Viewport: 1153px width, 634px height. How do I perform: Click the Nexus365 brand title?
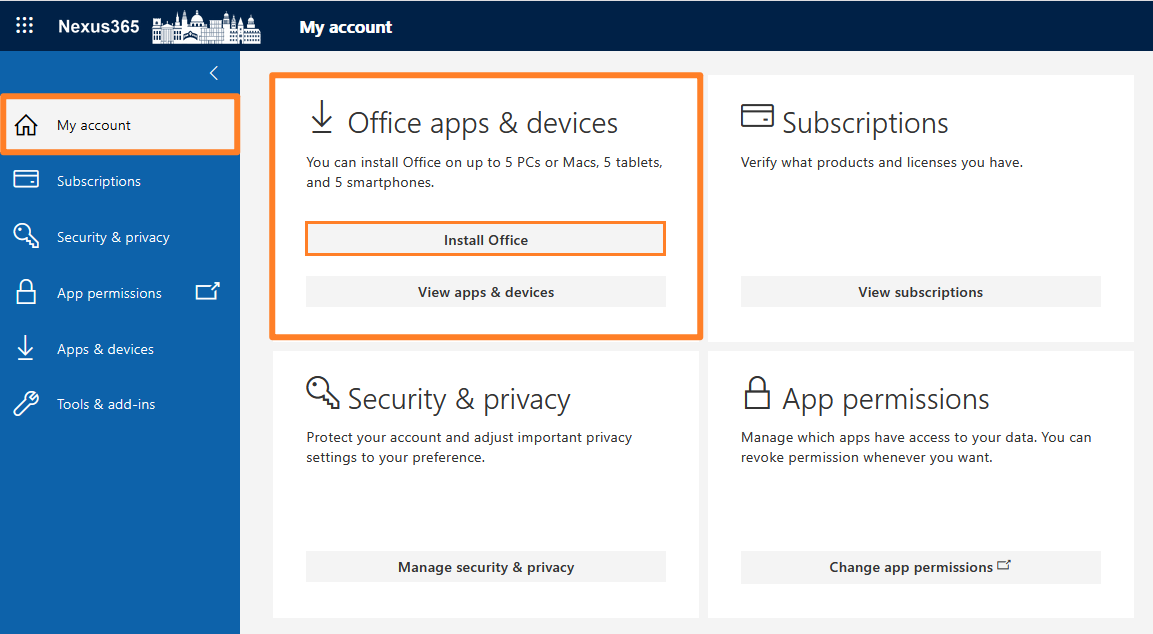click(x=99, y=27)
